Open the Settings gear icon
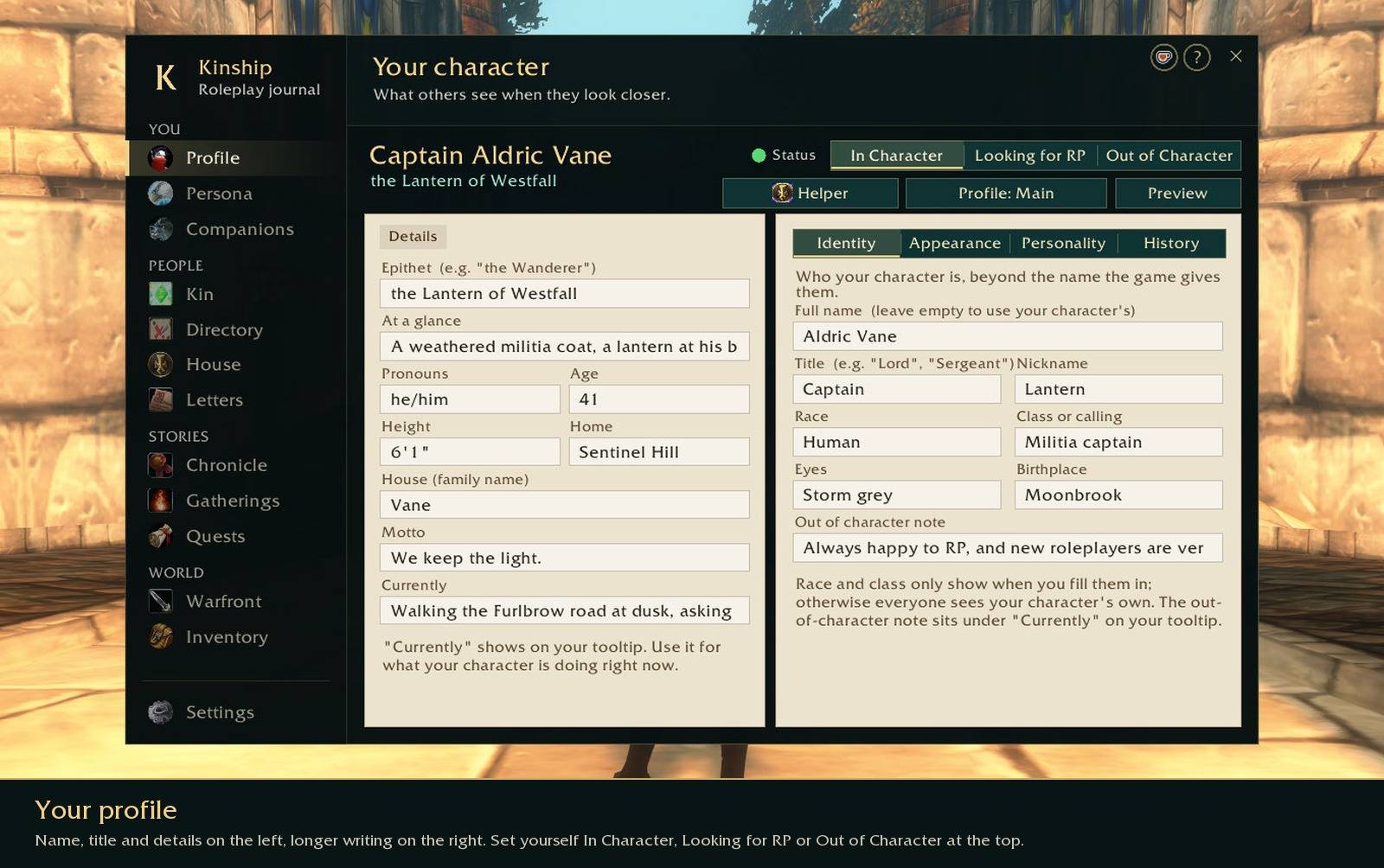Image resolution: width=1384 pixels, height=868 pixels. (x=160, y=712)
